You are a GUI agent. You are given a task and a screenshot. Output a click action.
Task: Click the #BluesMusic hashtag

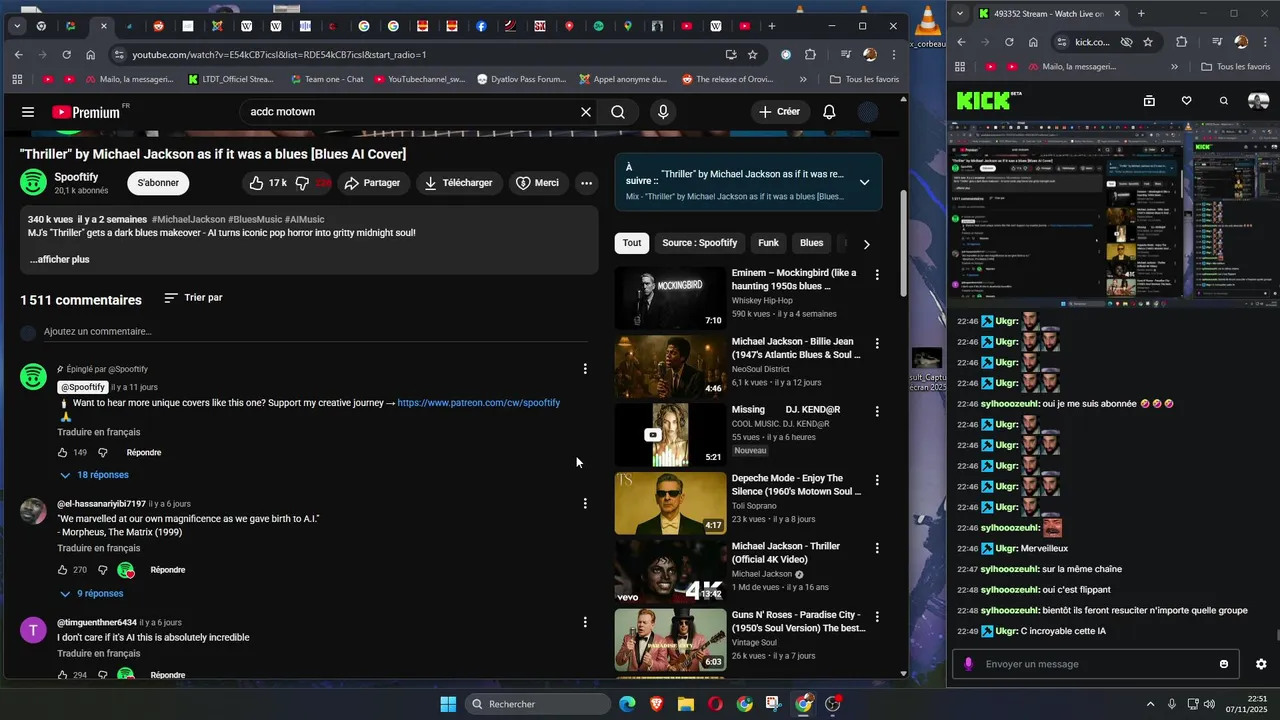pyautogui.click(x=255, y=219)
